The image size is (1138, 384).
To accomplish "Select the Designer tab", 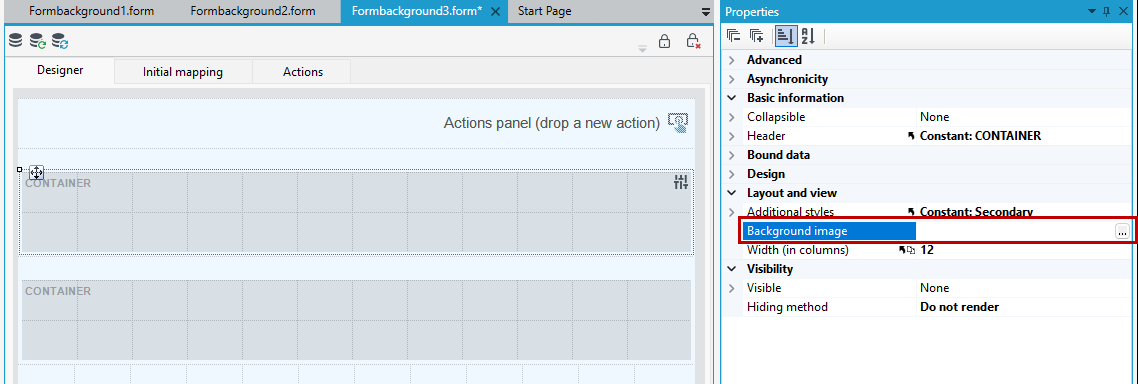I will click(x=60, y=71).
